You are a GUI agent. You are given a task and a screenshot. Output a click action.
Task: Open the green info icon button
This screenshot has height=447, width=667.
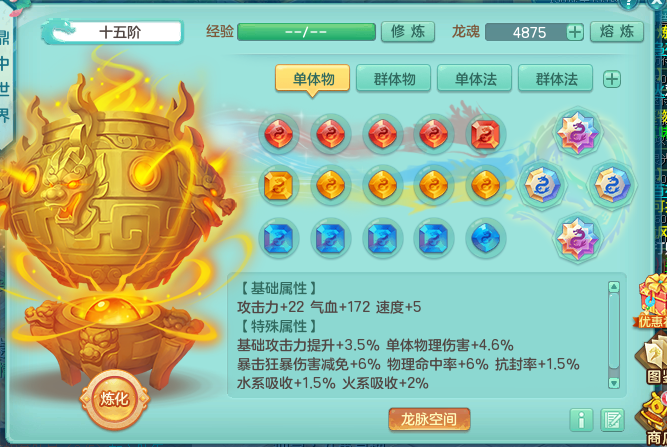pos(581,420)
